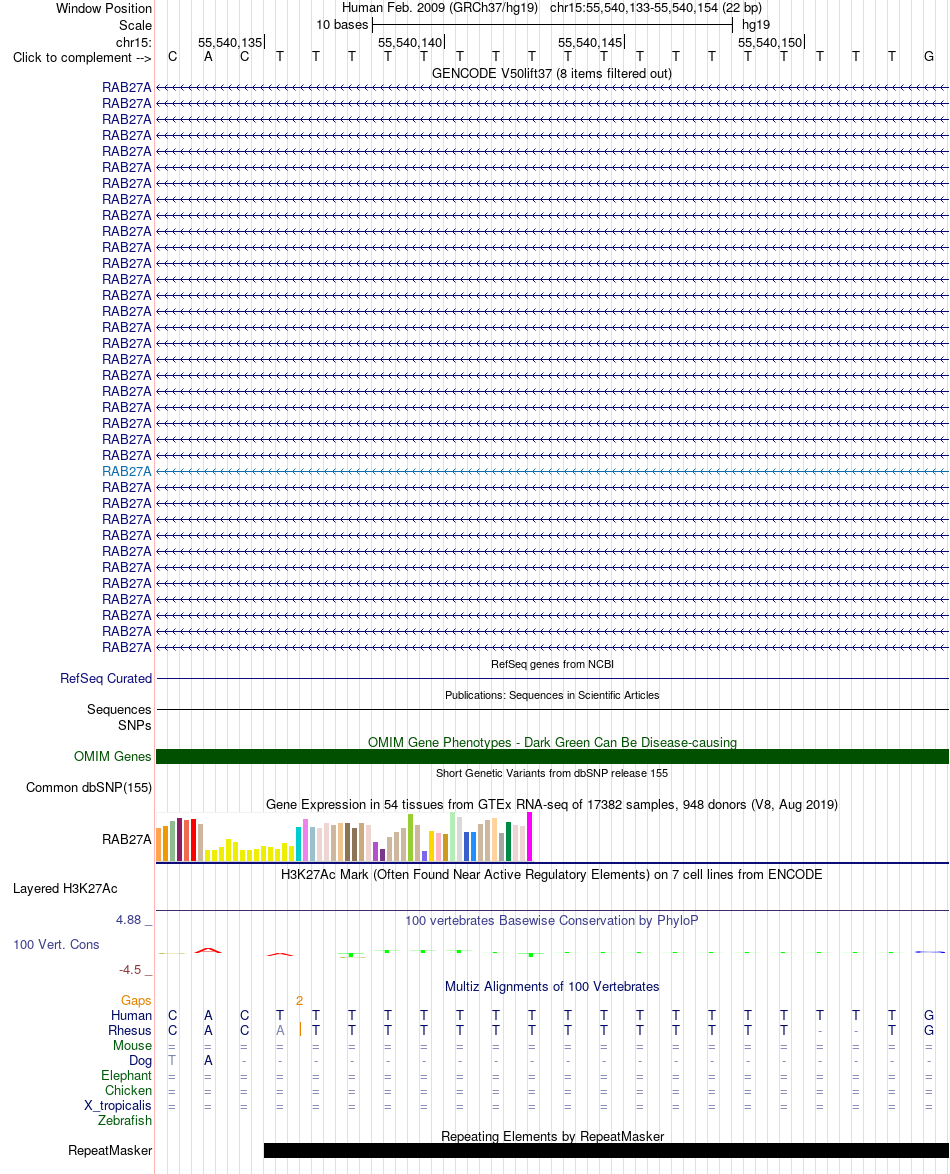Click RAB27A label beside GTEx bar chart

(127, 839)
